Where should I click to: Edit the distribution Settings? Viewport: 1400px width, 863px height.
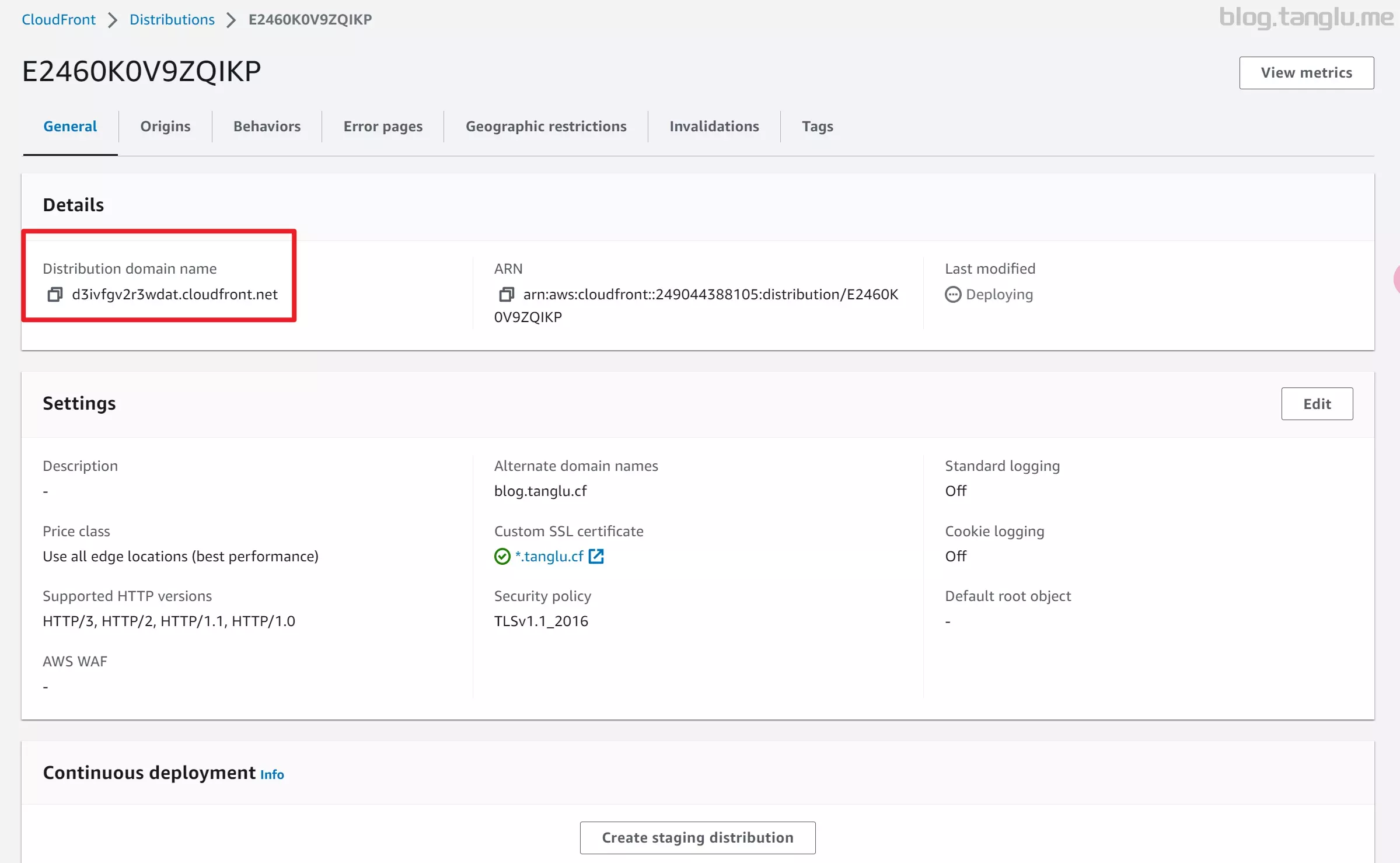click(1317, 404)
